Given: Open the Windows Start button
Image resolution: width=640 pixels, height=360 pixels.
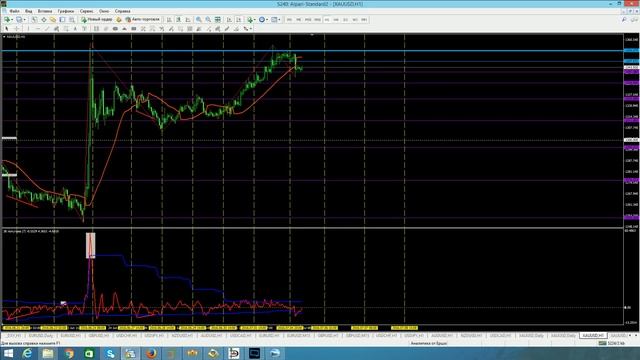Looking at the screenshot, I should (8, 353).
